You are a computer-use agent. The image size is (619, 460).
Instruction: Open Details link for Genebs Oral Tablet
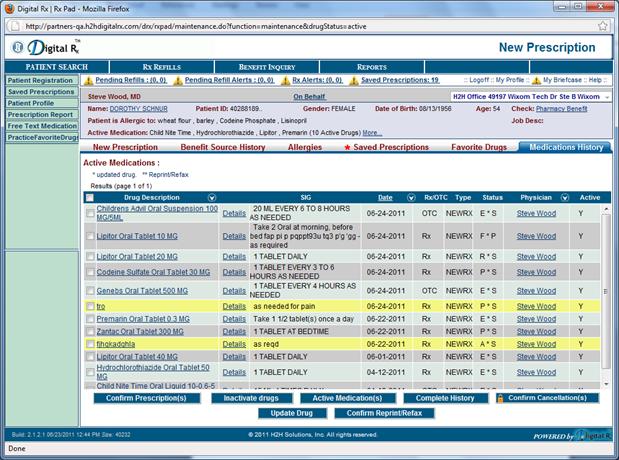233,291
